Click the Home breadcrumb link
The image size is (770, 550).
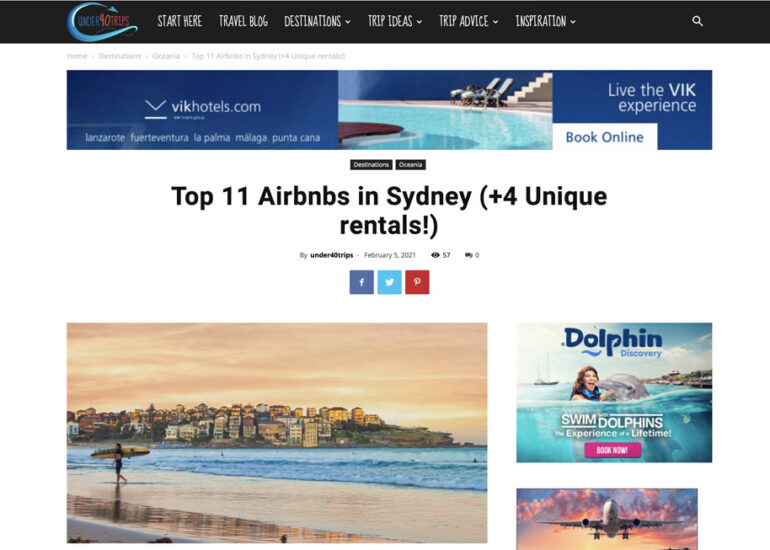pos(77,56)
